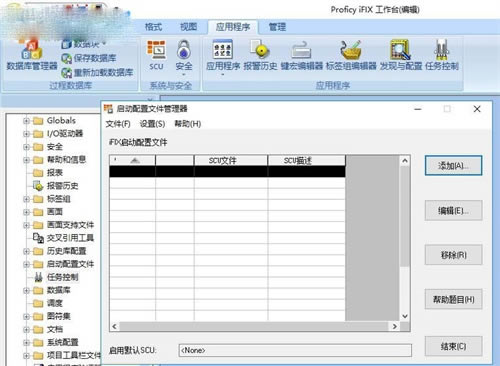Open 报警历史 from the ribbon
Viewport: 500px width, 366px height.
click(260, 55)
